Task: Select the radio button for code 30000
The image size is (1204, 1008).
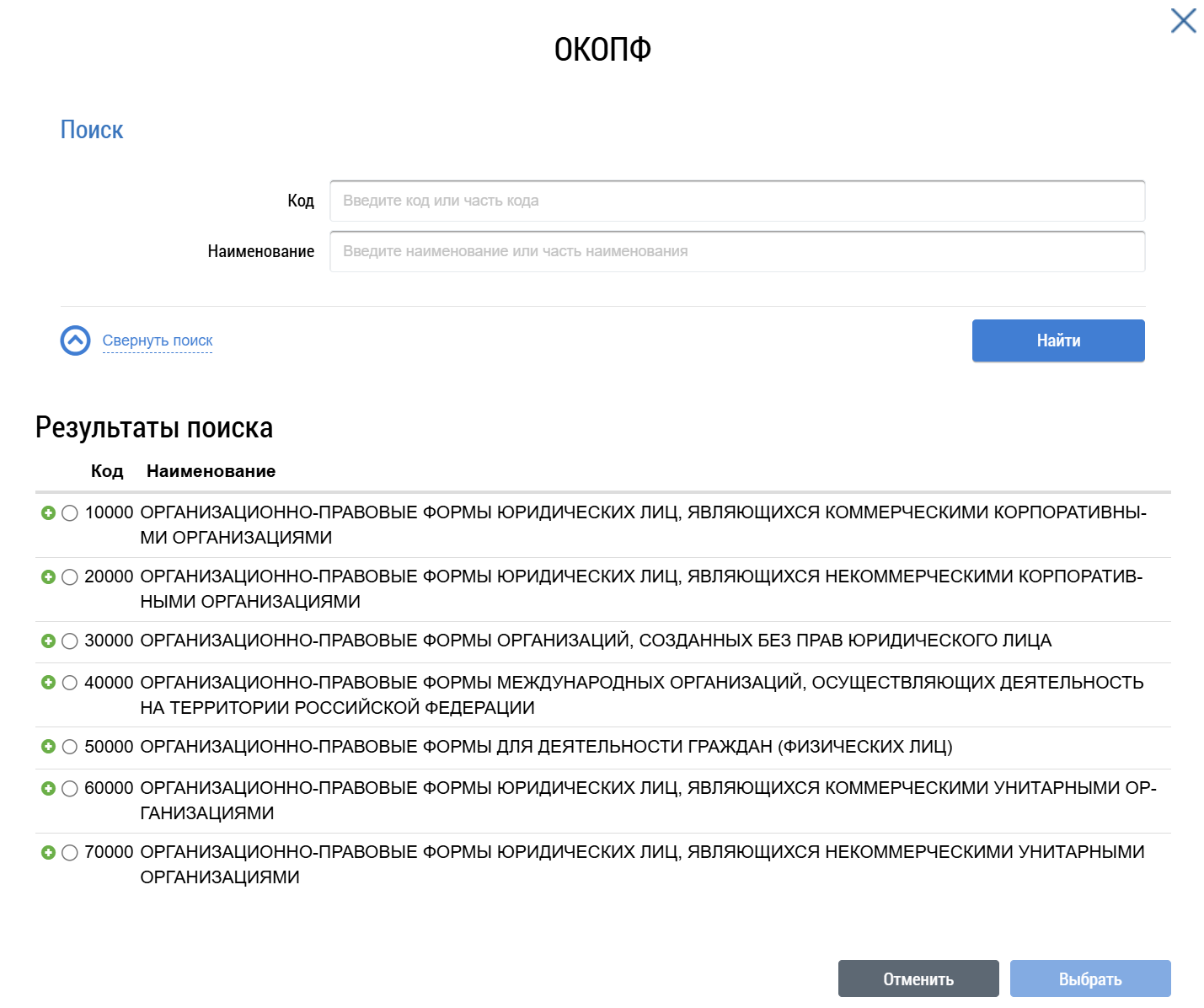Action: (69, 641)
